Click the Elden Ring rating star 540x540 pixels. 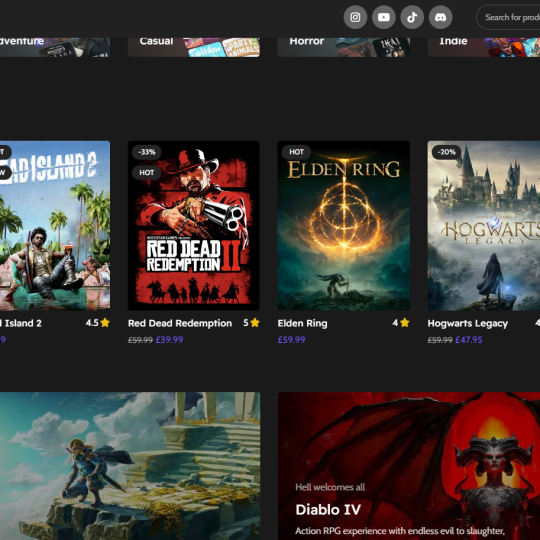405,323
